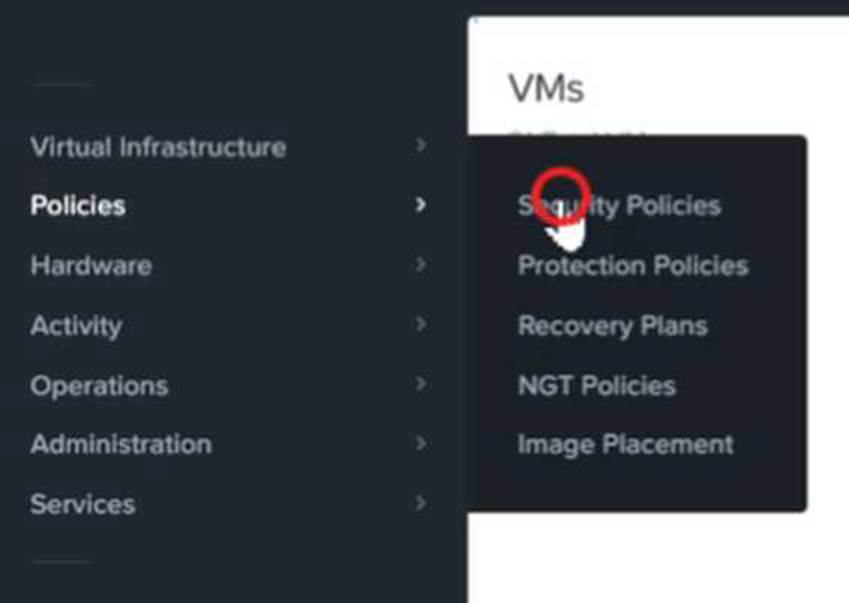Open NGT Policies
The image size is (849, 603).
596,386
